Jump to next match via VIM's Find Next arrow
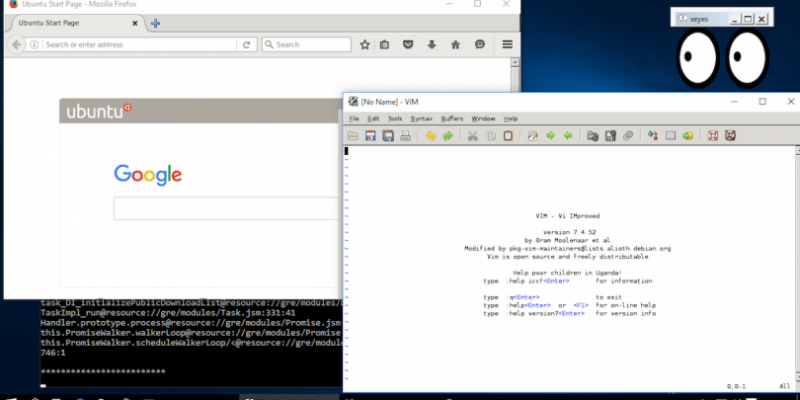This screenshot has width=800, height=400. tap(551, 136)
